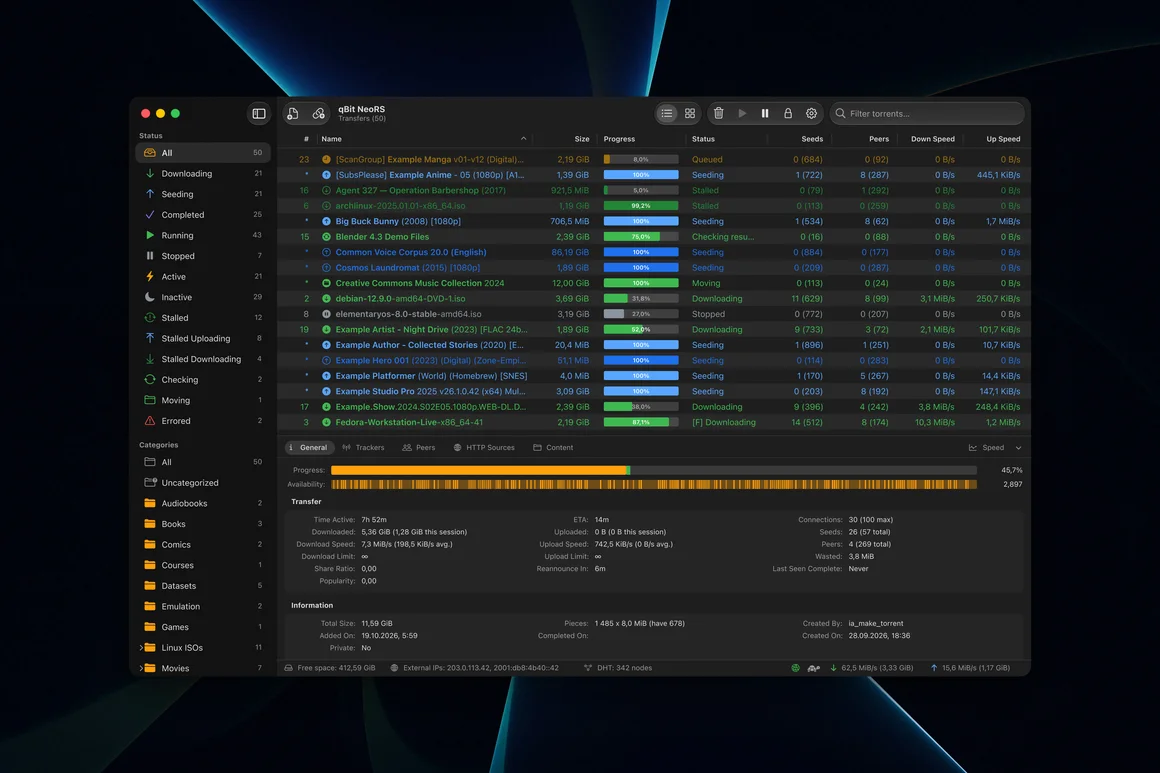Open the Audiobooks category folder
Screen dimensions: 1160x773
coord(203,503)
